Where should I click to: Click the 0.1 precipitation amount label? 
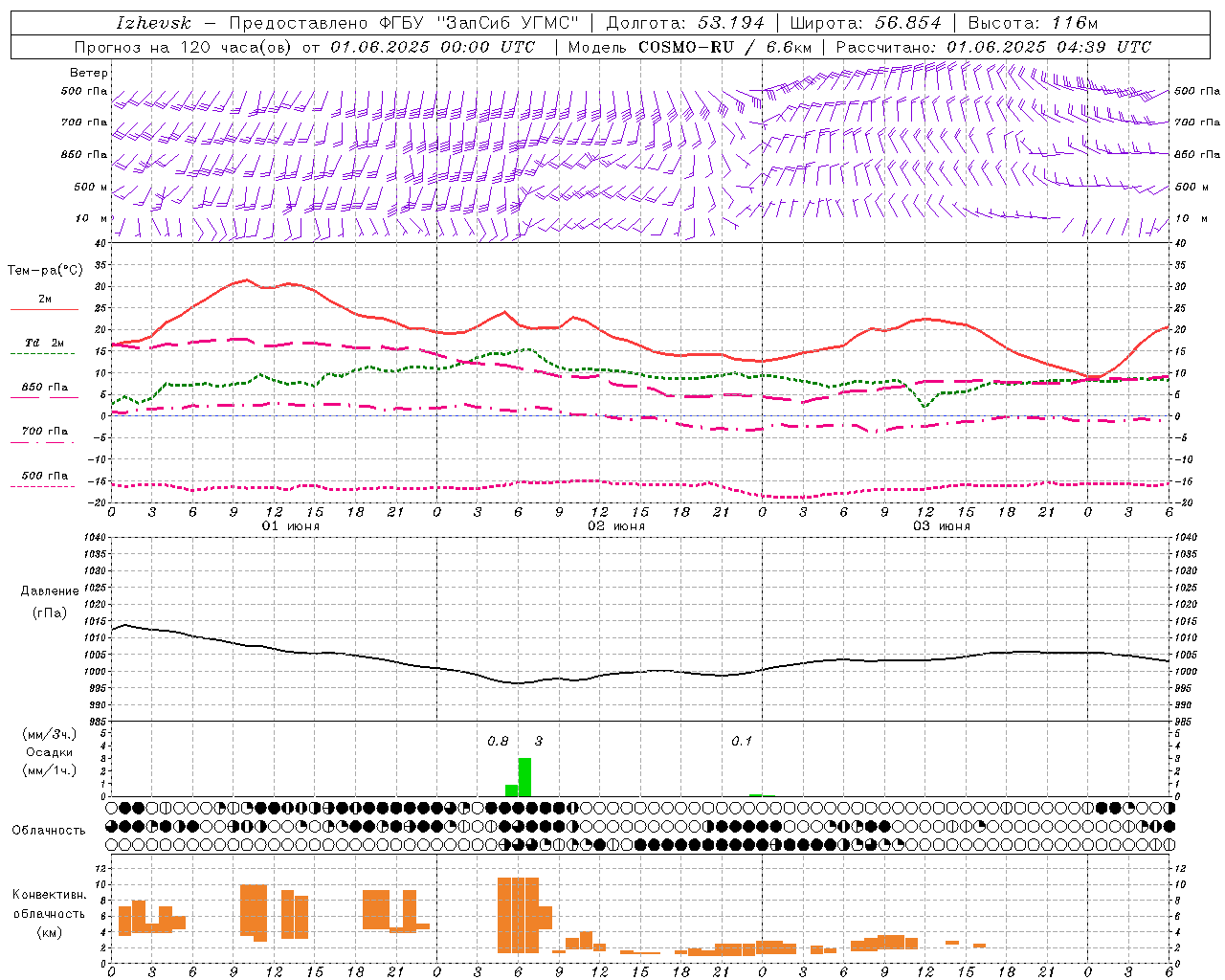(x=742, y=741)
